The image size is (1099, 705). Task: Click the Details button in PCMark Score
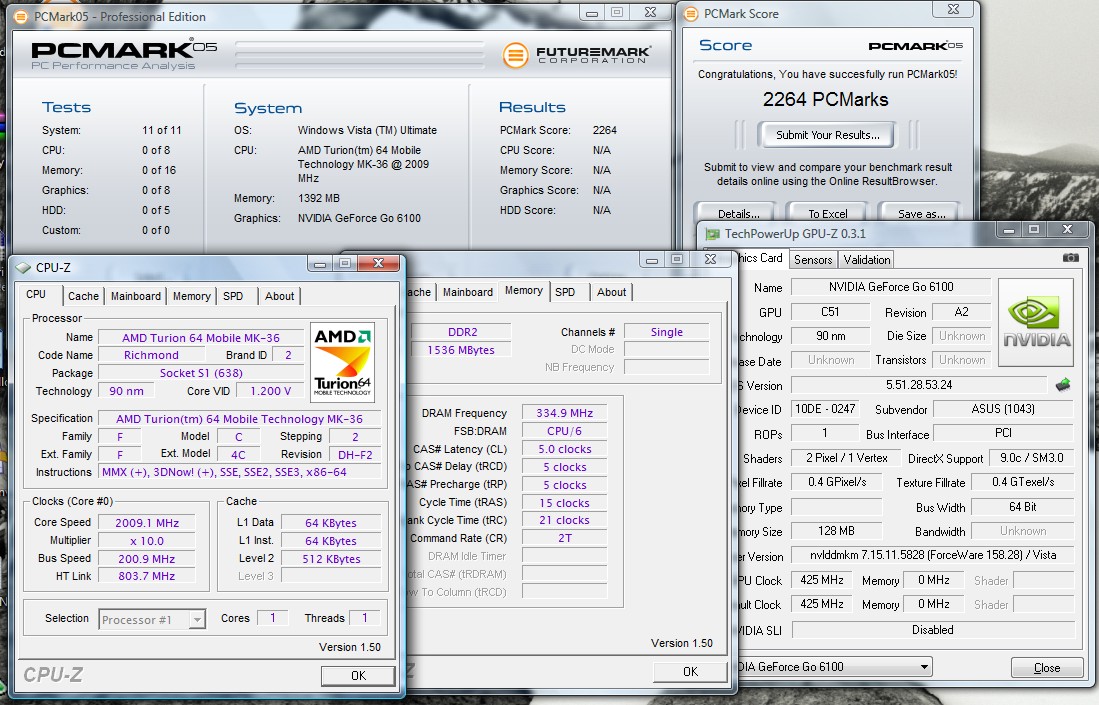737,213
